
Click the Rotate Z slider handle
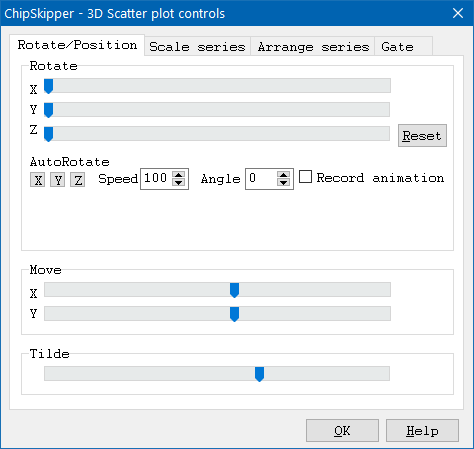pos(49,134)
